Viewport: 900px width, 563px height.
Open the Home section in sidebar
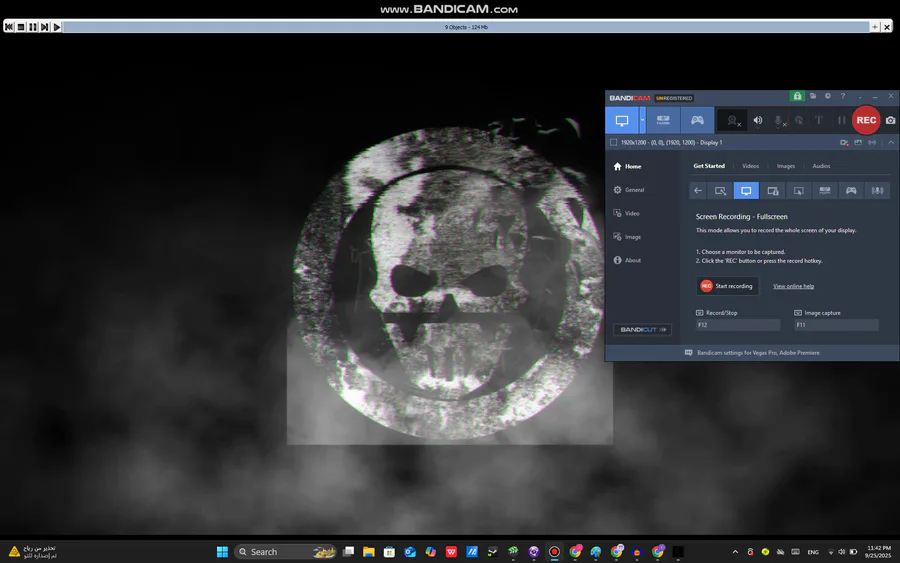tap(627, 166)
